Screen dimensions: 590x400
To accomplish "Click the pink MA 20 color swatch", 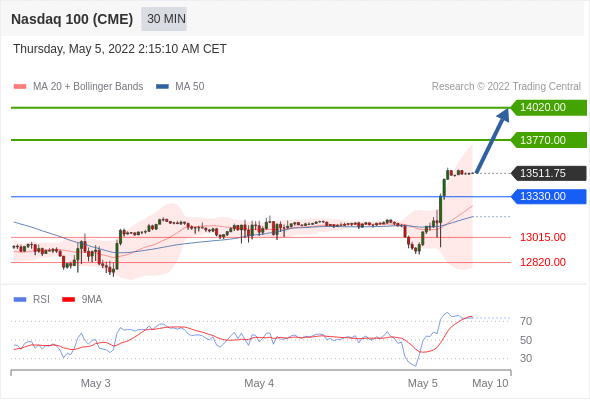I will coord(20,87).
